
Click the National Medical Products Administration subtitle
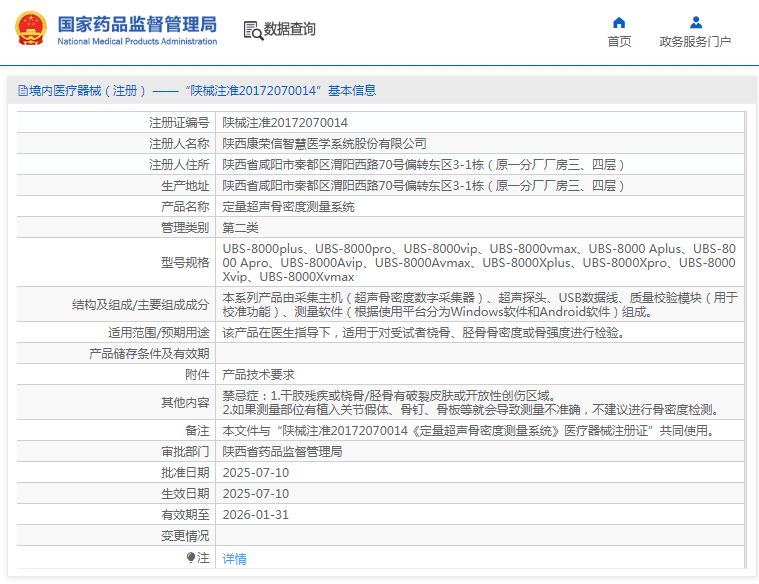(x=137, y=42)
